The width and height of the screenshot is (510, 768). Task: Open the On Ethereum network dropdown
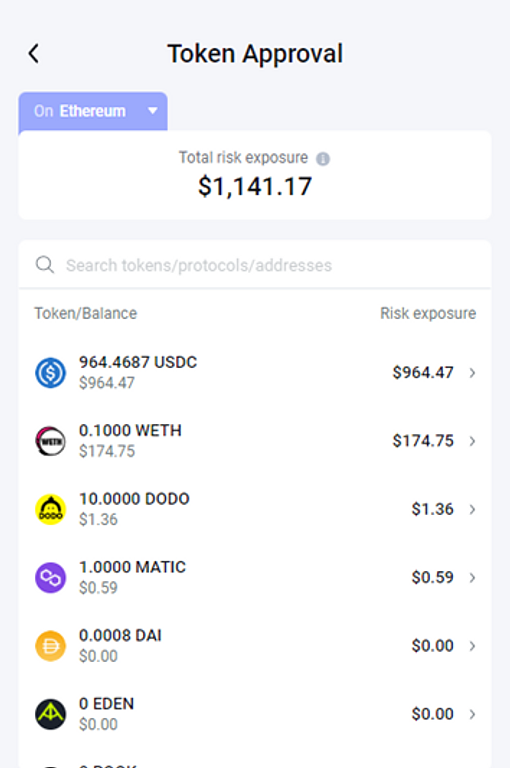click(93, 111)
